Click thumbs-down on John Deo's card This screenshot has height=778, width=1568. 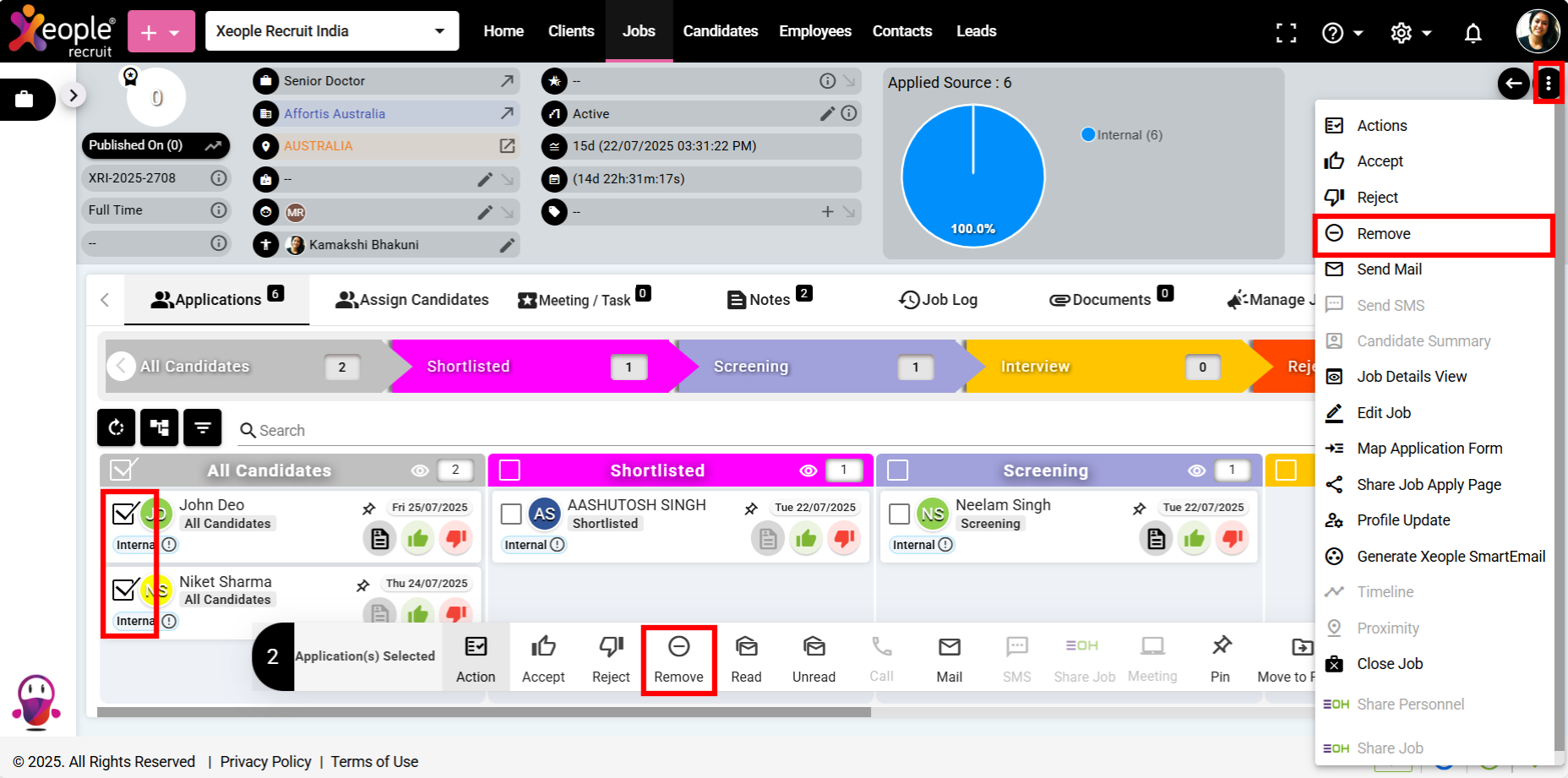(456, 538)
